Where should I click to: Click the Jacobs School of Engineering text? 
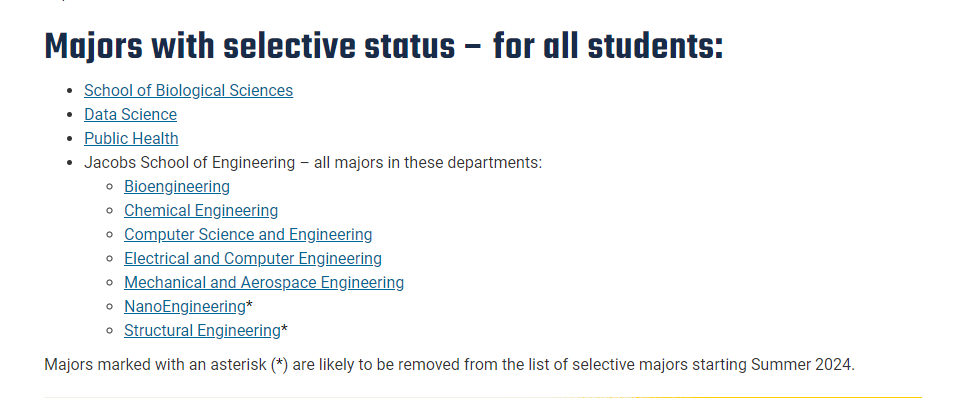click(190, 162)
